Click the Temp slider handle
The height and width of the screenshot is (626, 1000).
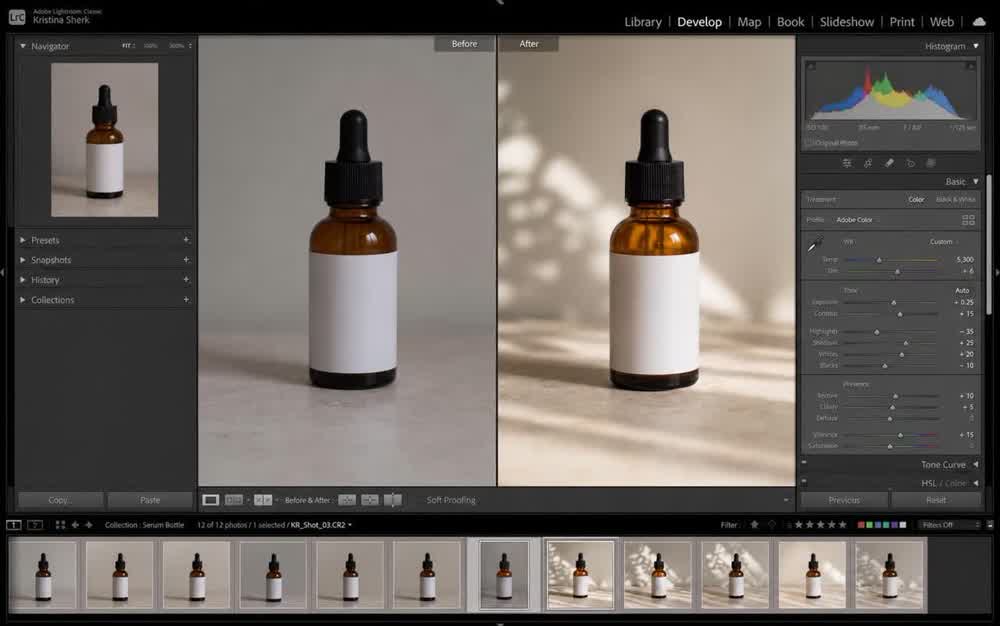[879, 260]
